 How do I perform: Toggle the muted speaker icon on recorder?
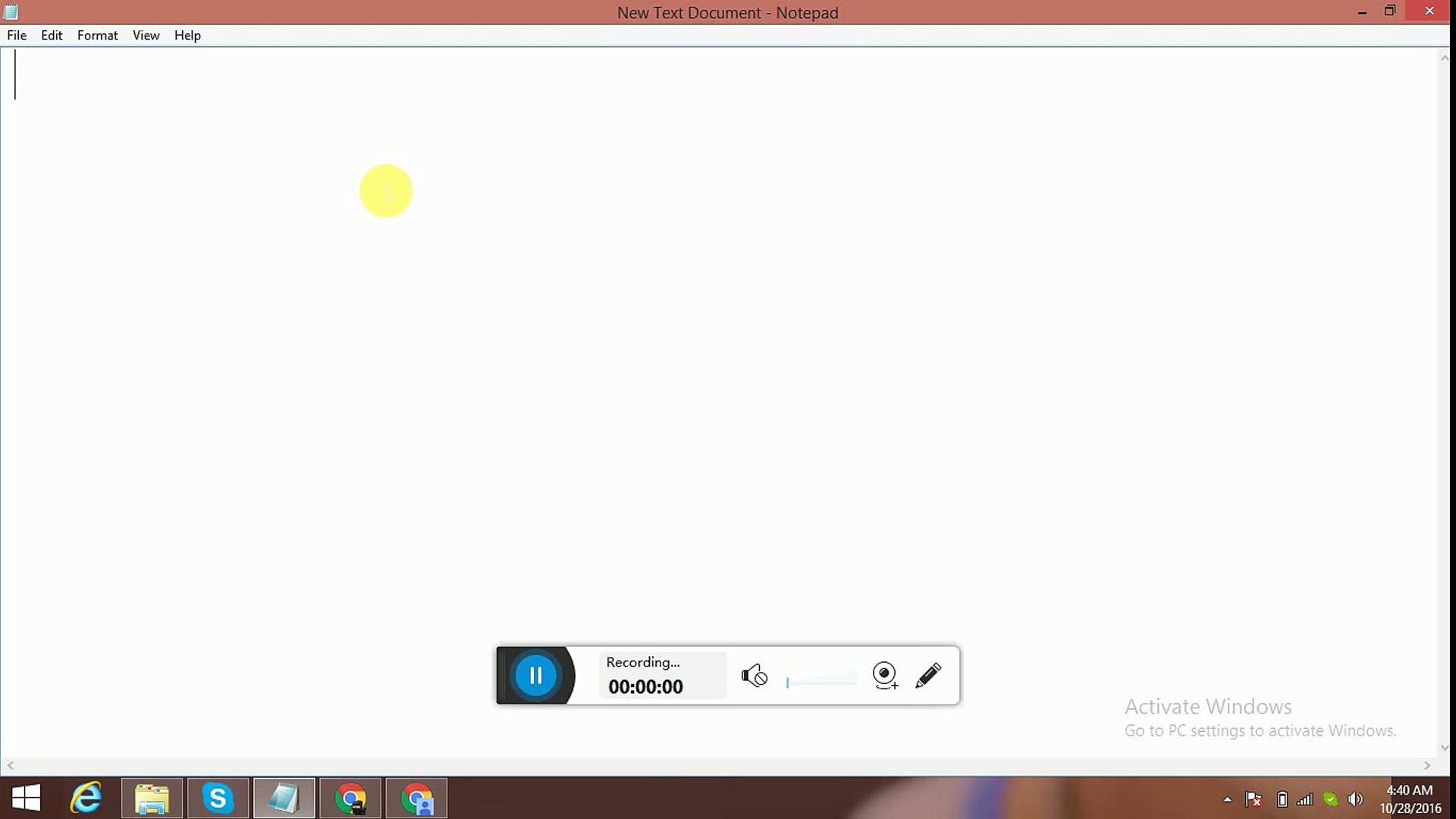click(x=754, y=675)
